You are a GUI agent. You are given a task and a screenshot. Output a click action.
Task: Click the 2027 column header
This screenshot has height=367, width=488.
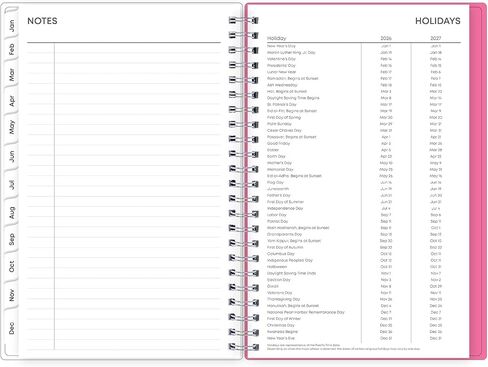pyautogui.click(x=436, y=38)
